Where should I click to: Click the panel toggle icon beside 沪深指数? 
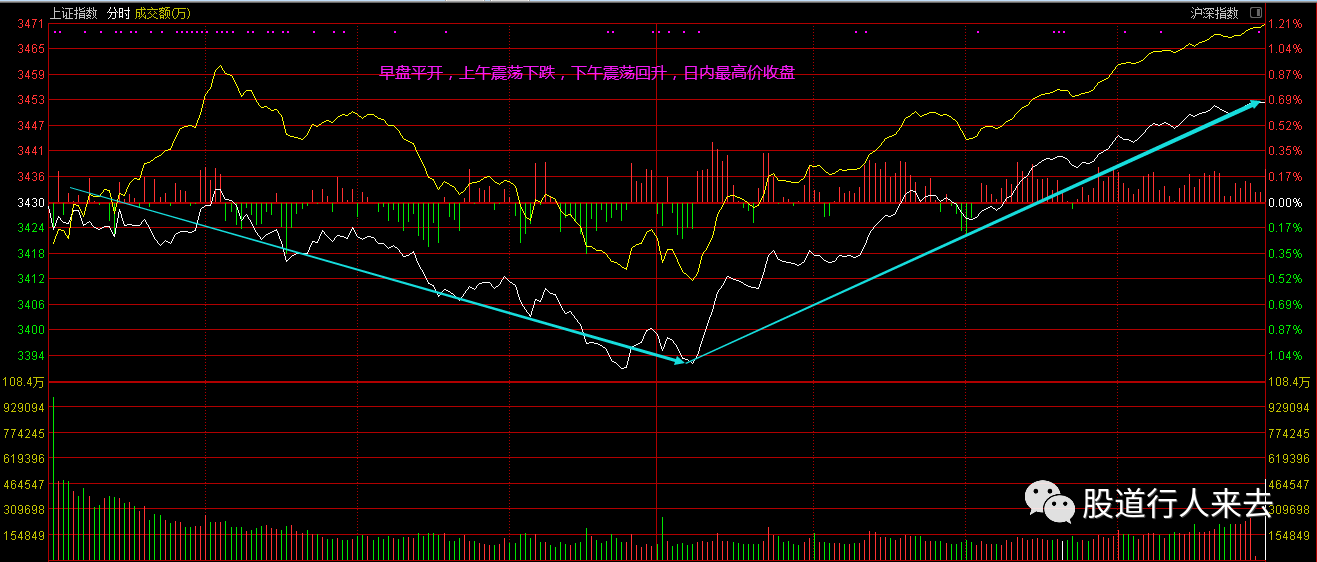click(x=1254, y=13)
